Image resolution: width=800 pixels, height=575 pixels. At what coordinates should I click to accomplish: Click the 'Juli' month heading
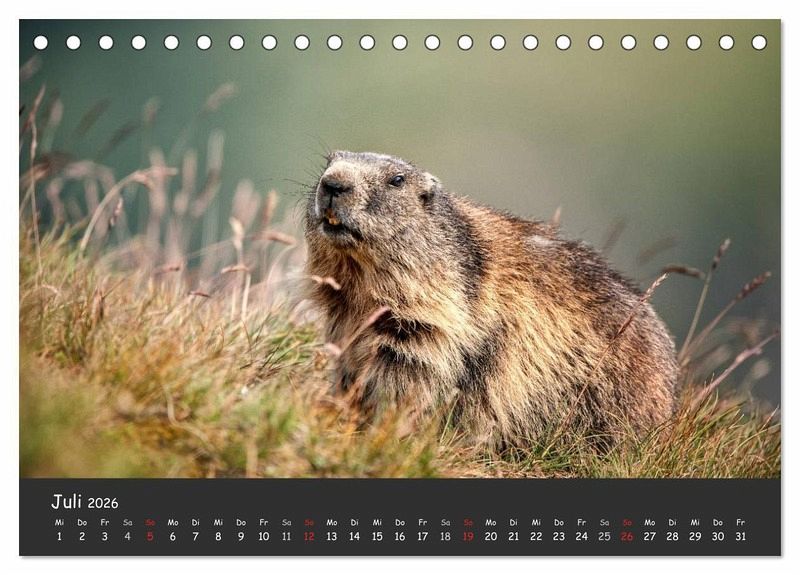[x=66, y=502]
